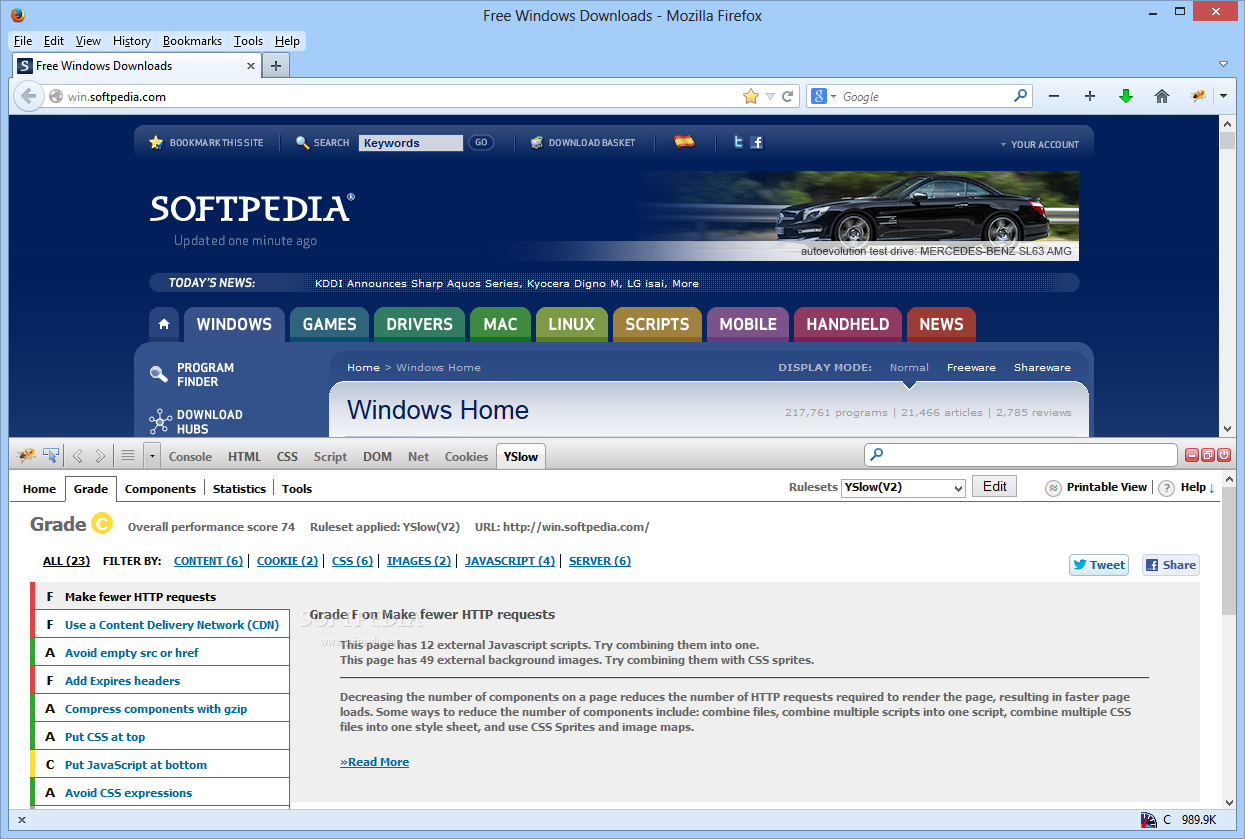1245x839 pixels.
Task: Click the Softpedia home icon tab
Action: click(x=164, y=324)
